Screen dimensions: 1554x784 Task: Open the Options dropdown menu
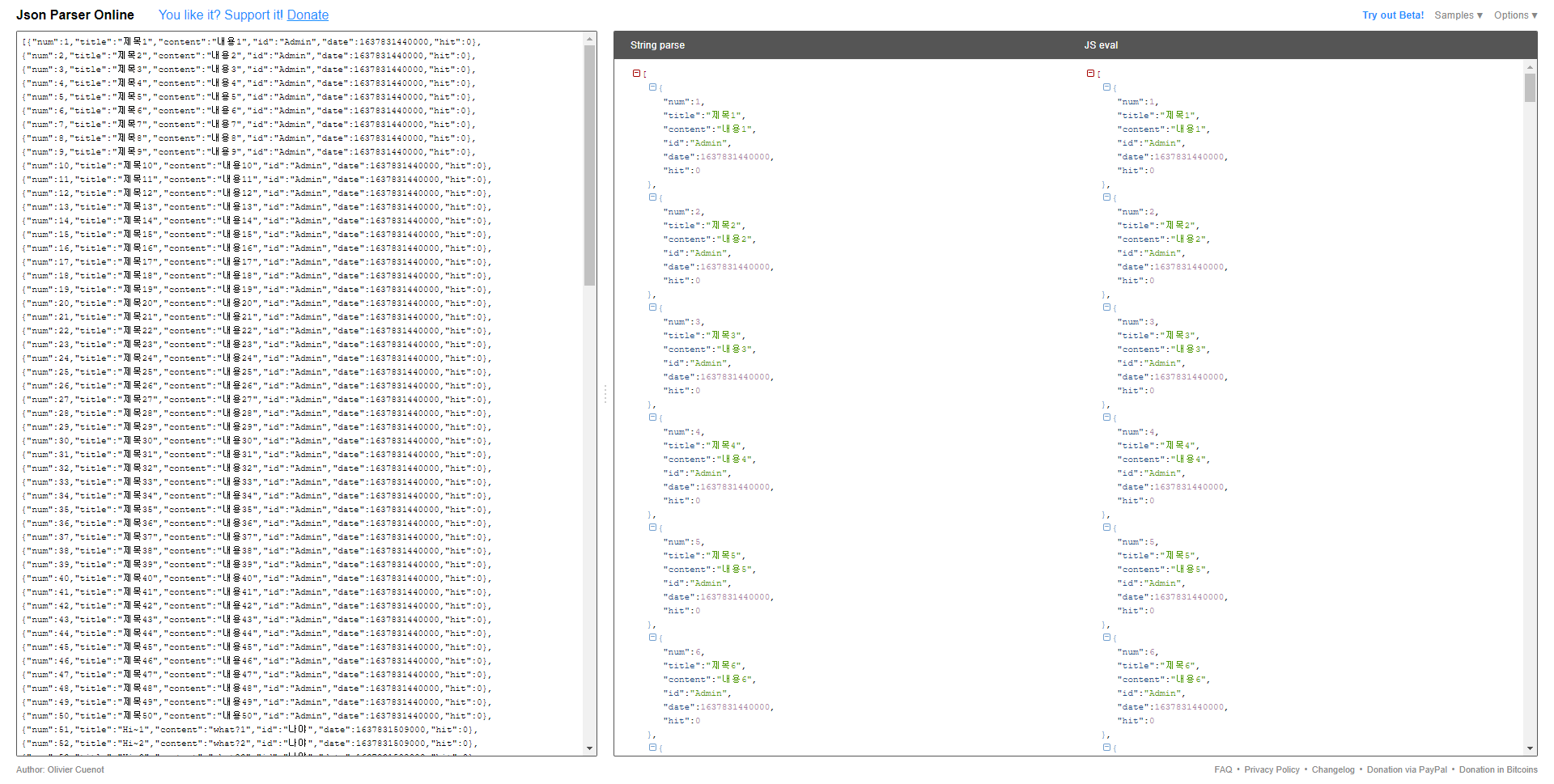point(1515,15)
